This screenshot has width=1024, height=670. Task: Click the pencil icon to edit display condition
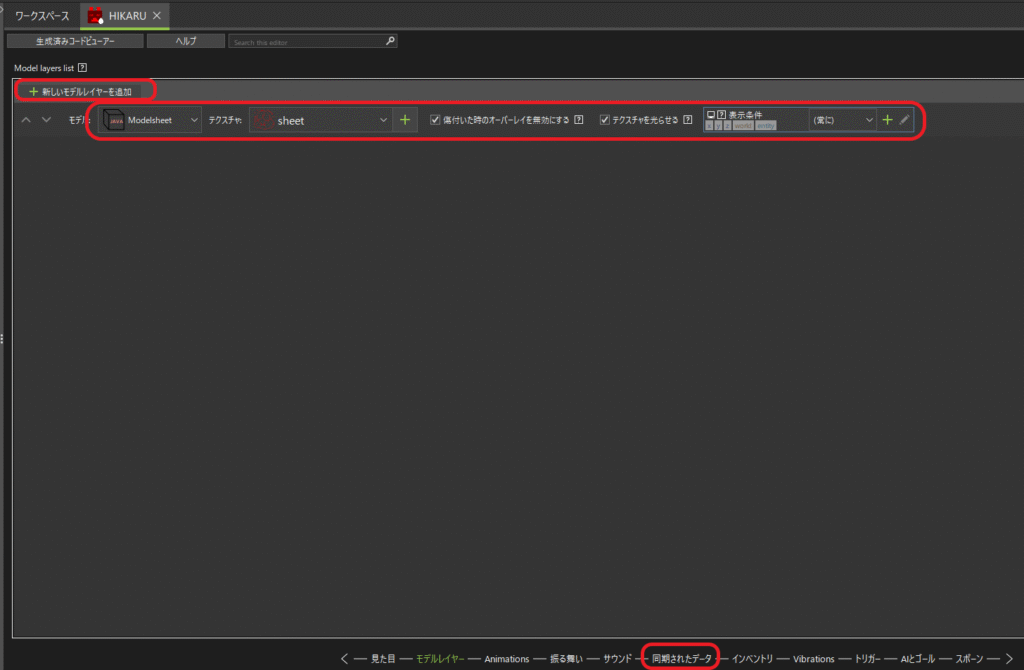coord(904,120)
